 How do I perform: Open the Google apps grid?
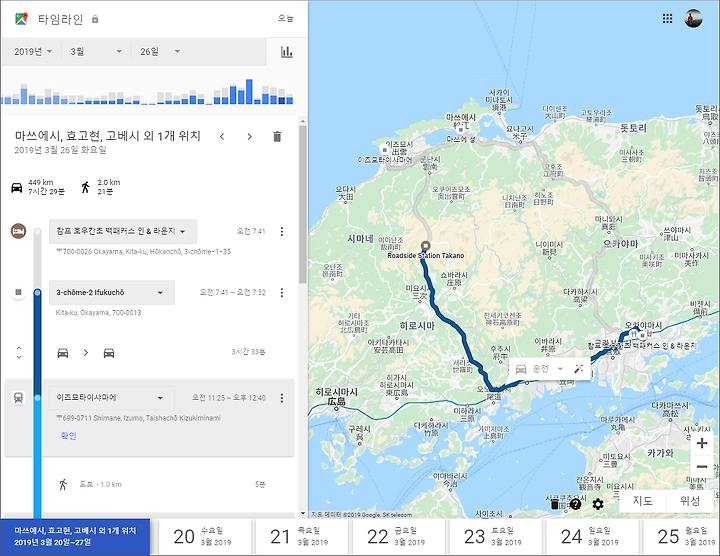[667, 18]
